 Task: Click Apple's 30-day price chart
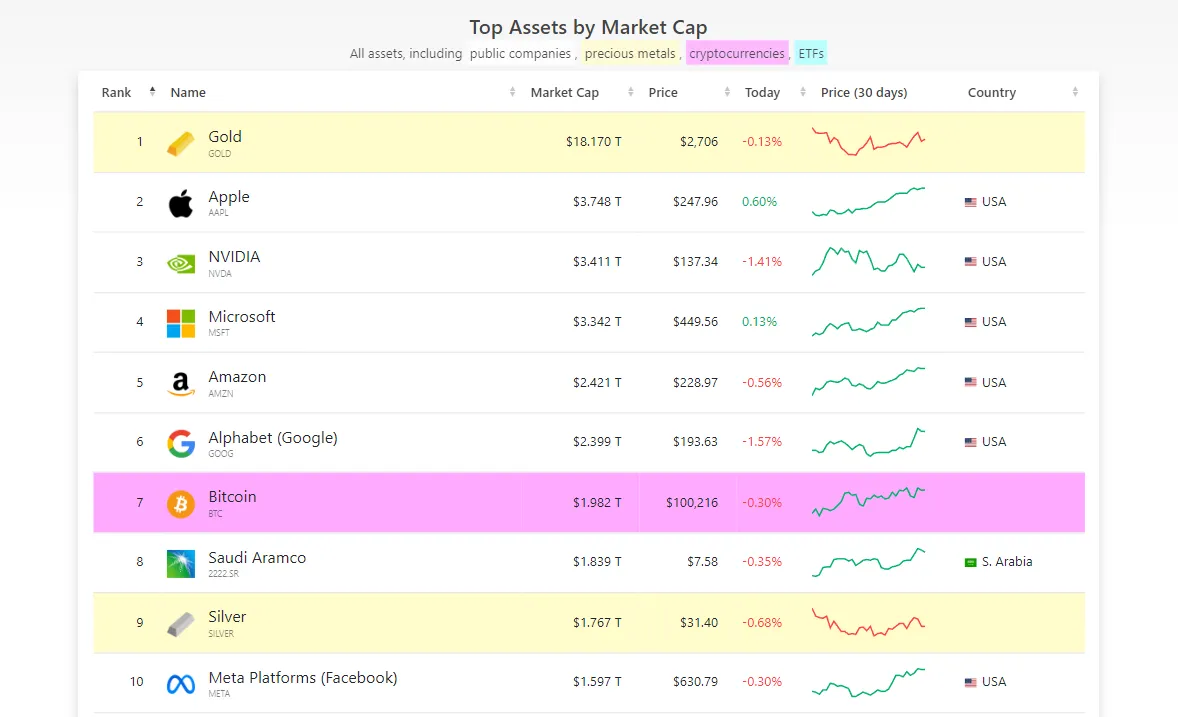868,201
